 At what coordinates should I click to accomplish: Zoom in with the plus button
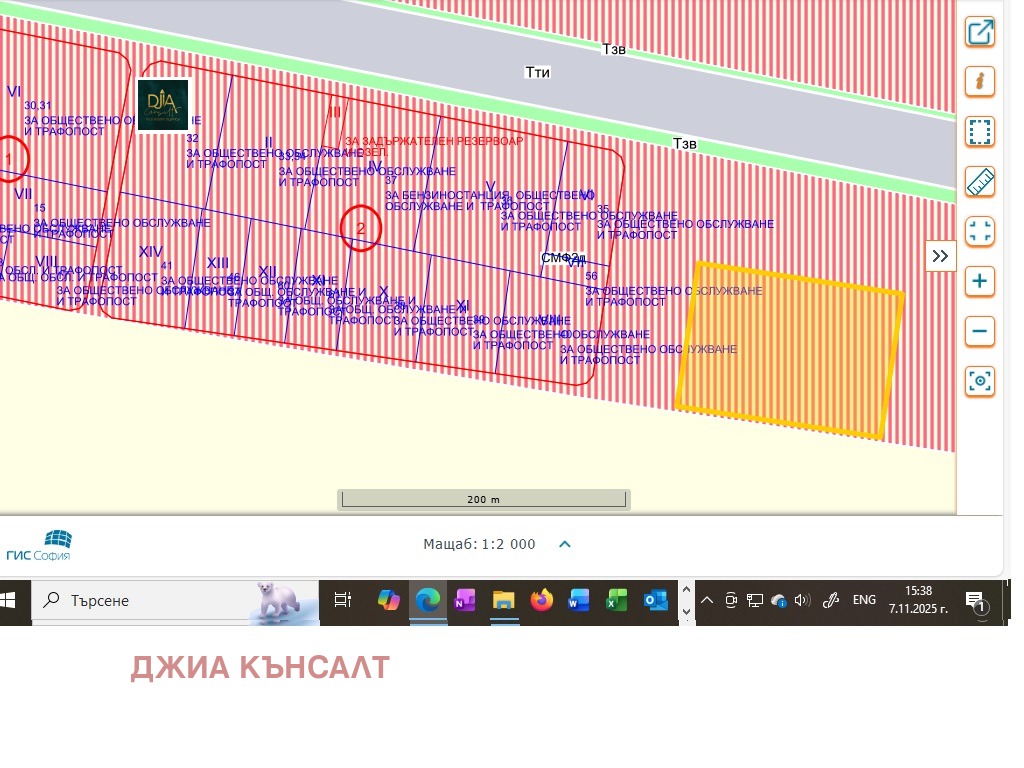coord(980,281)
